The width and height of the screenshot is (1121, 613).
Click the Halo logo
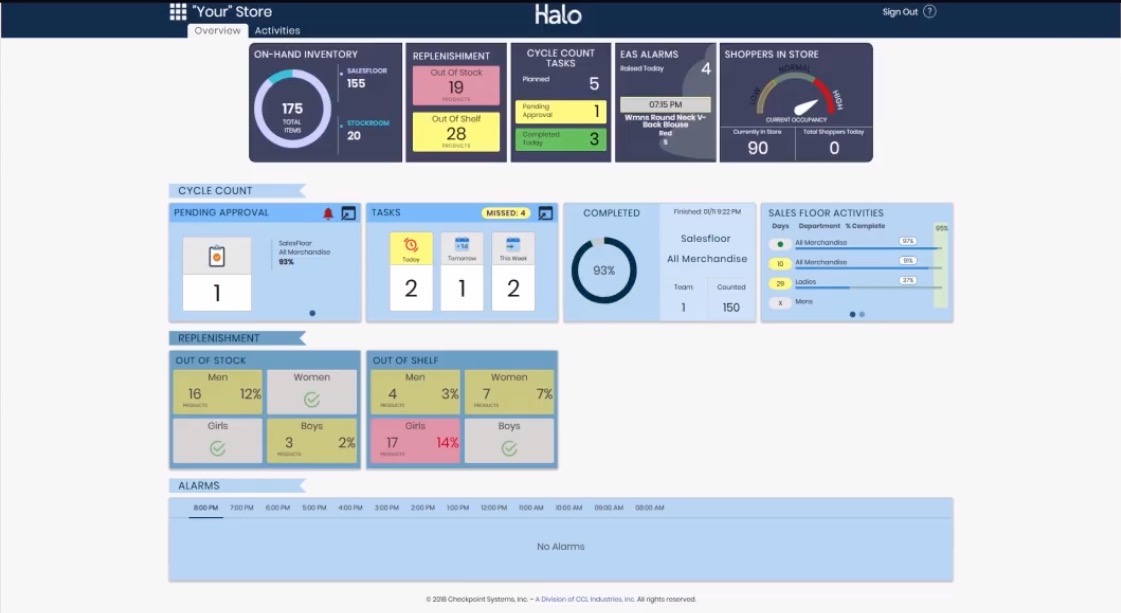click(x=558, y=15)
